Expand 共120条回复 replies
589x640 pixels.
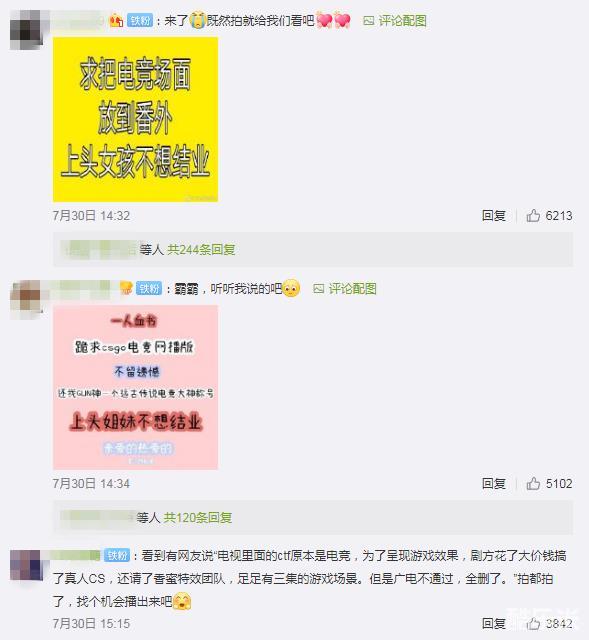pos(198,518)
